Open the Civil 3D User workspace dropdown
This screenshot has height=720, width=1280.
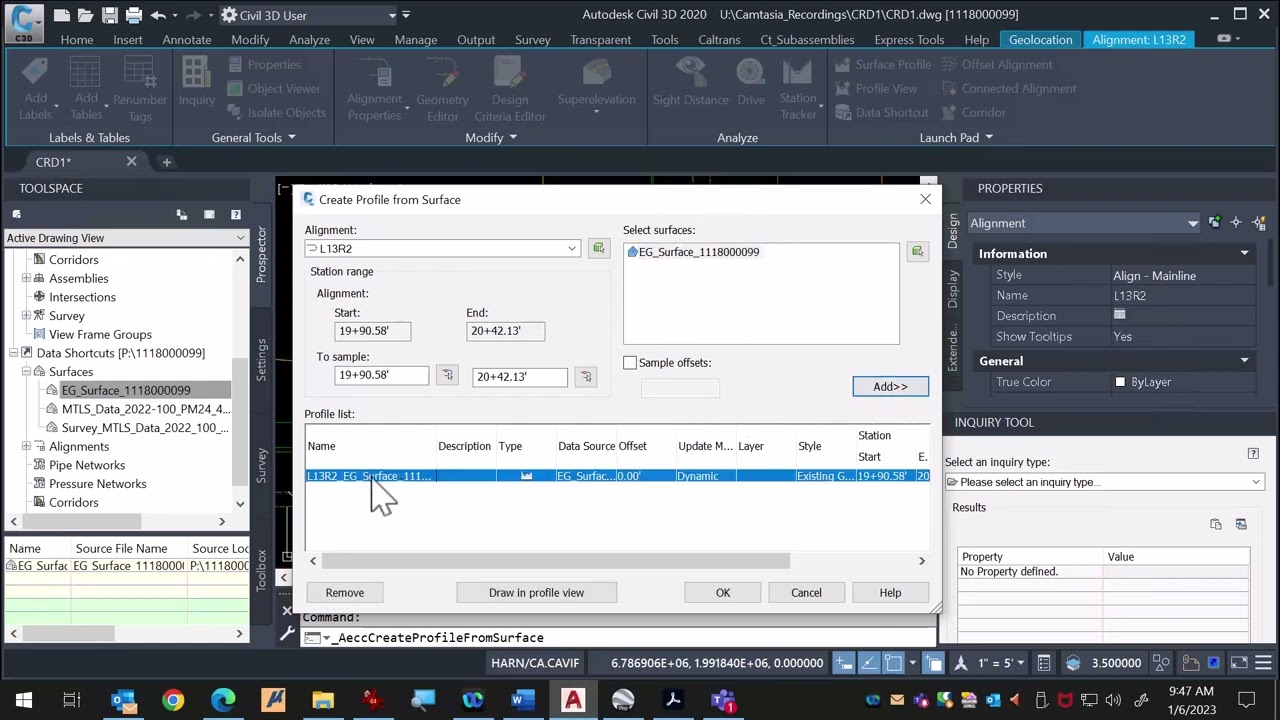393,15
